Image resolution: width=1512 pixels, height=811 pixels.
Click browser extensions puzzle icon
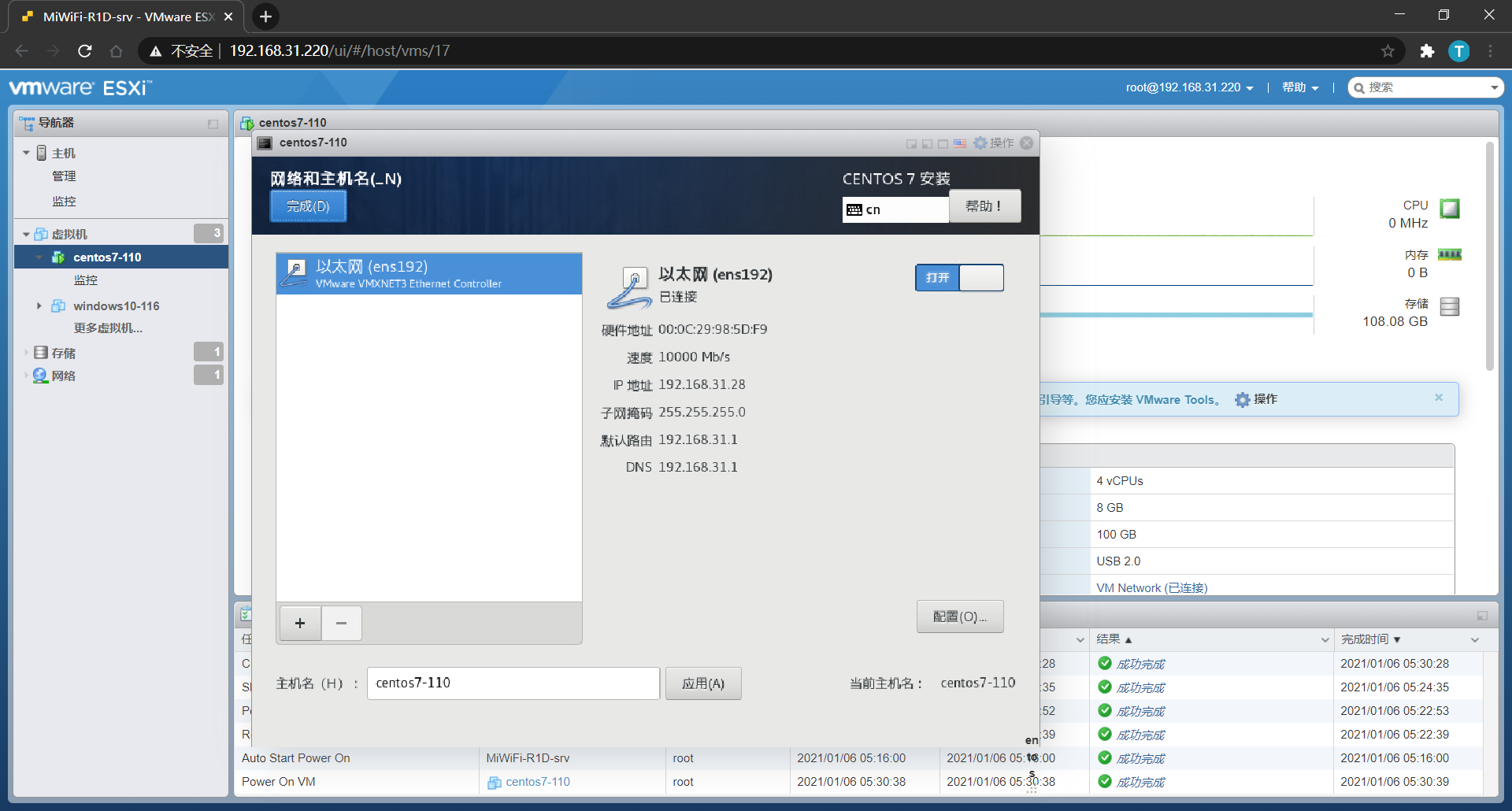pos(1427,51)
